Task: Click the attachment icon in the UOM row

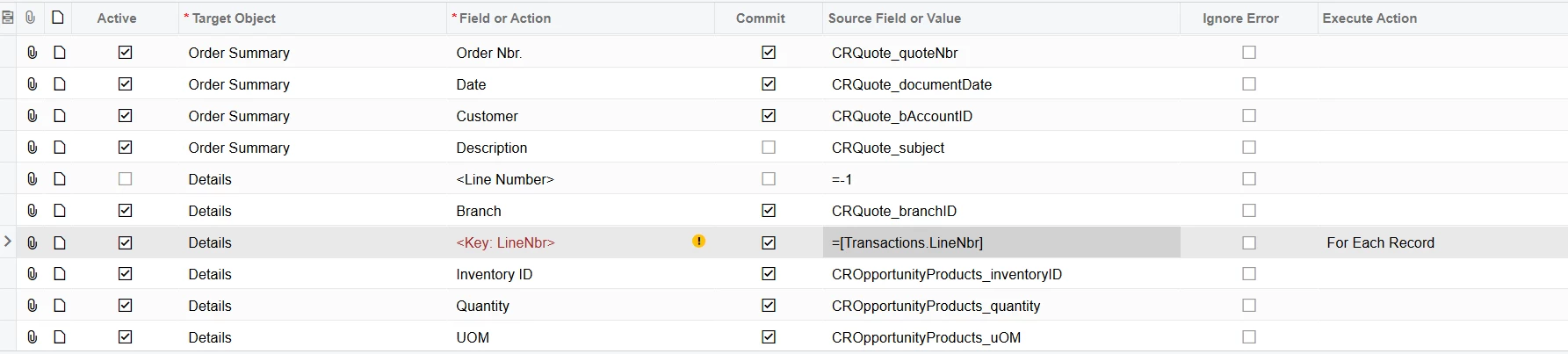Action: (x=32, y=337)
